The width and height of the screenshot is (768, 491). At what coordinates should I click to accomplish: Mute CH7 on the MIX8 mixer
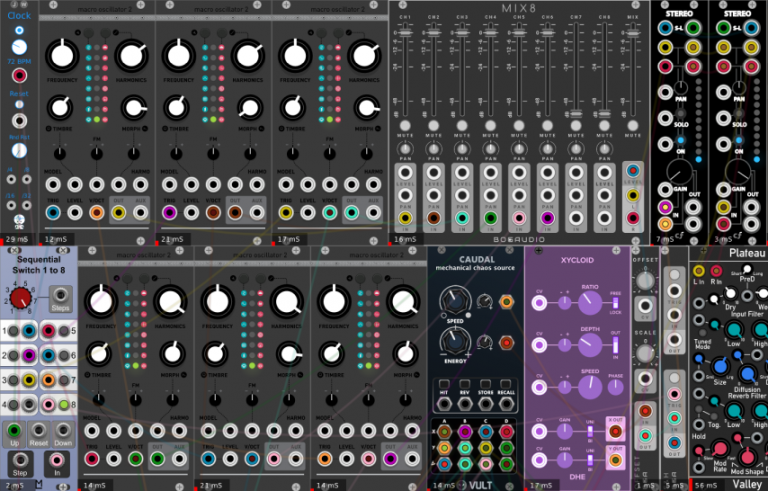coord(576,125)
